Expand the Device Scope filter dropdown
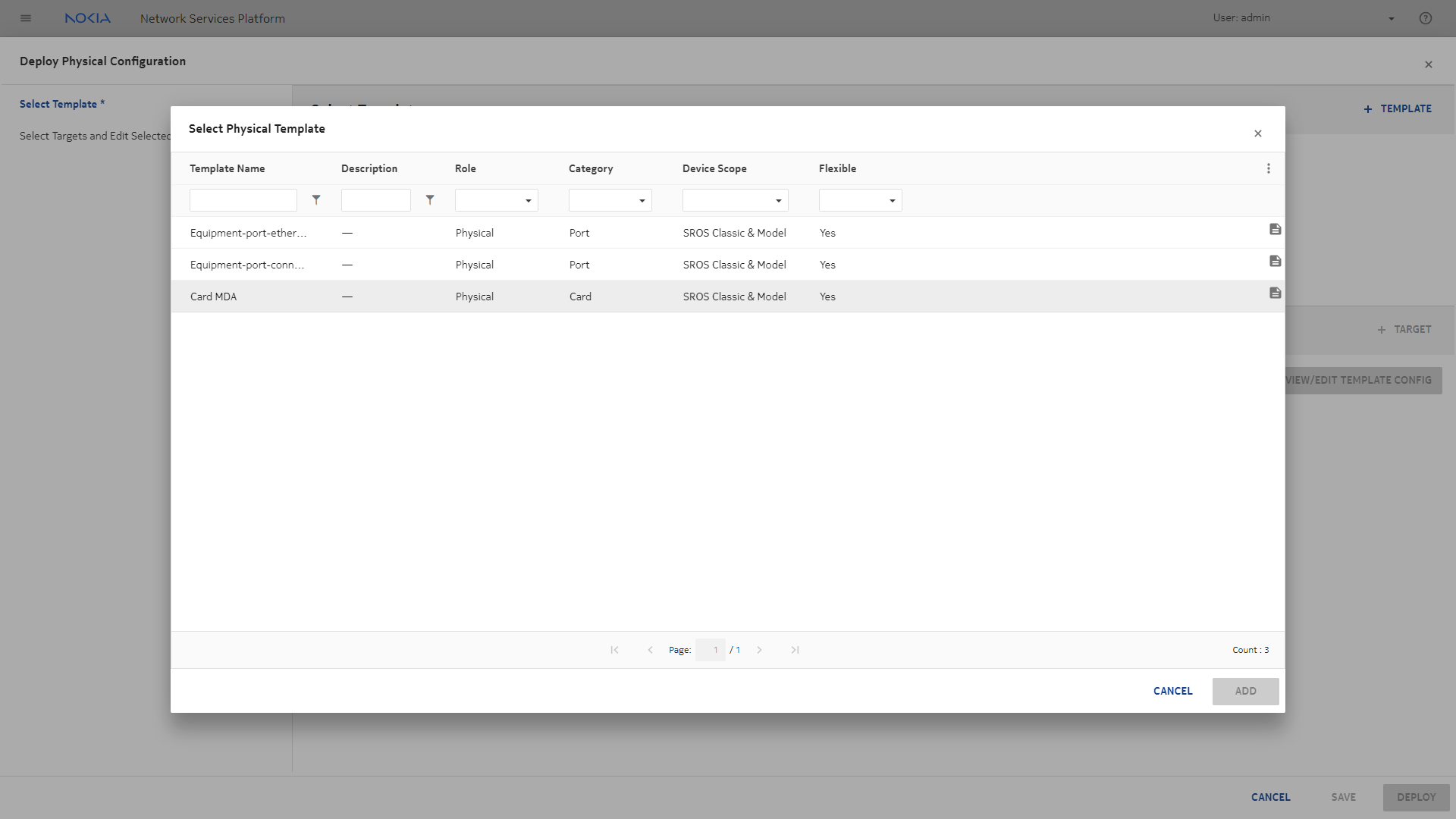 [x=736, y=200]
